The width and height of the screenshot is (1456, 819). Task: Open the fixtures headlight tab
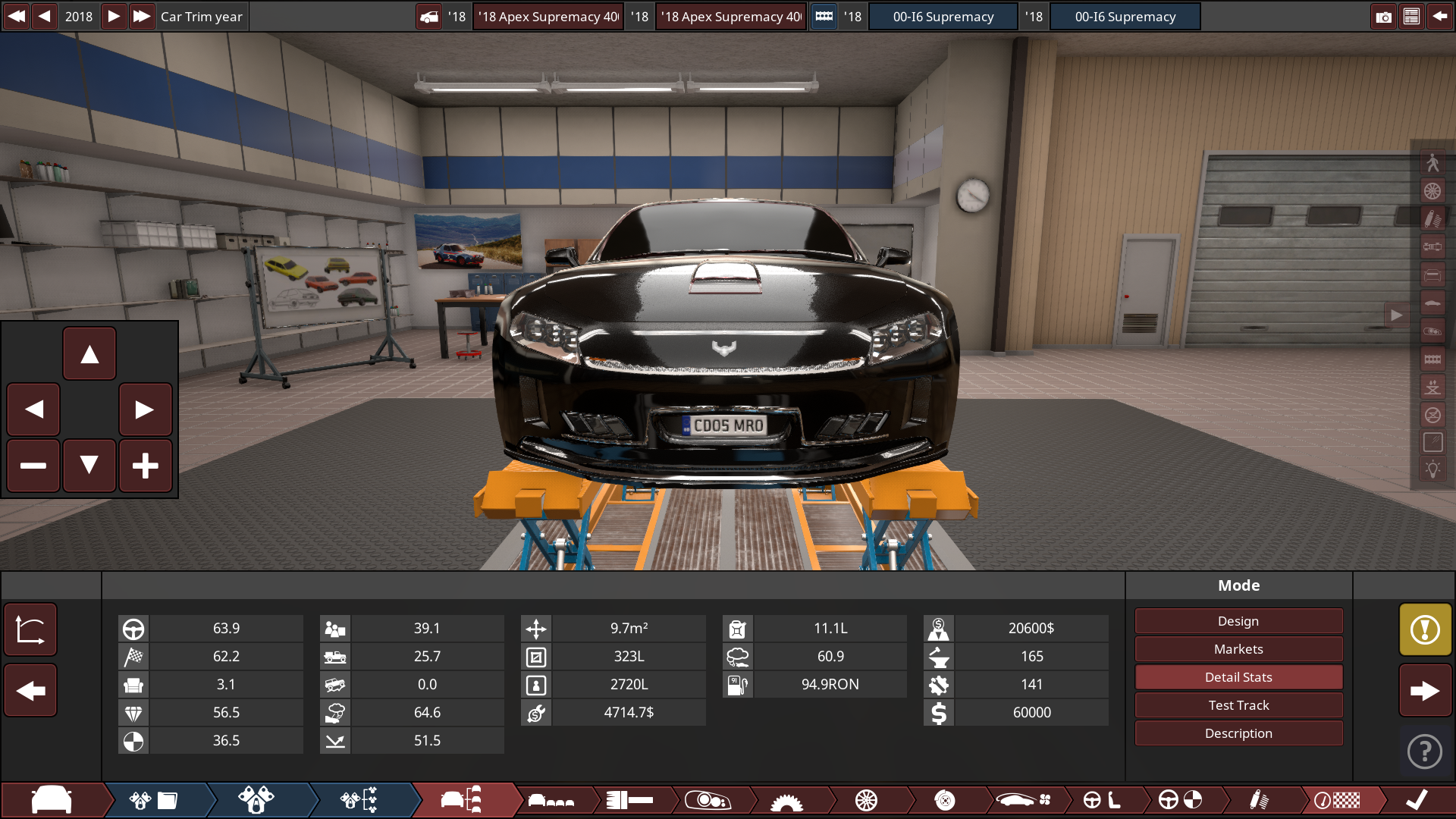(x=710, y=799)
